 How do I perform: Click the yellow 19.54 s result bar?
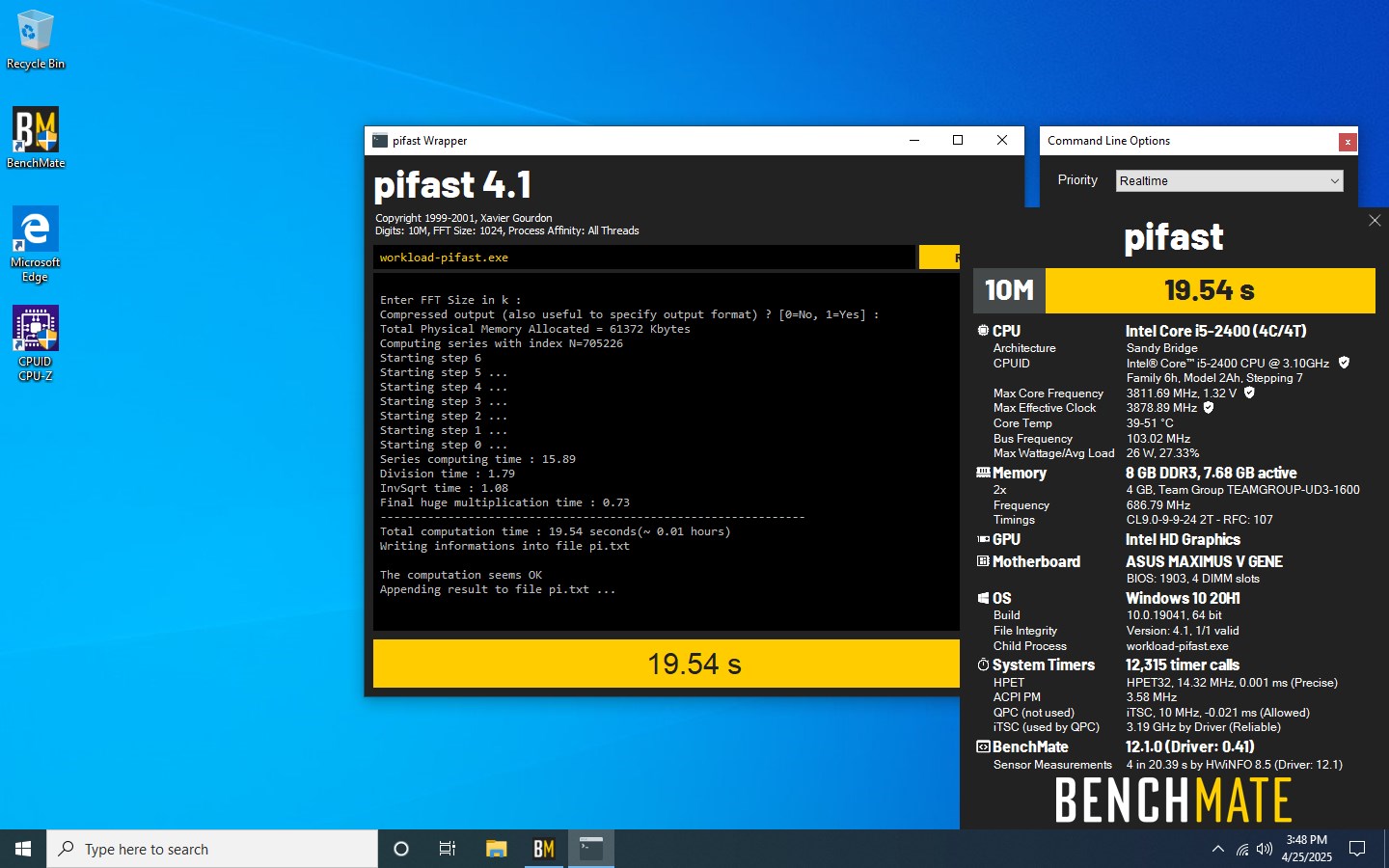[x=667, y=664]
